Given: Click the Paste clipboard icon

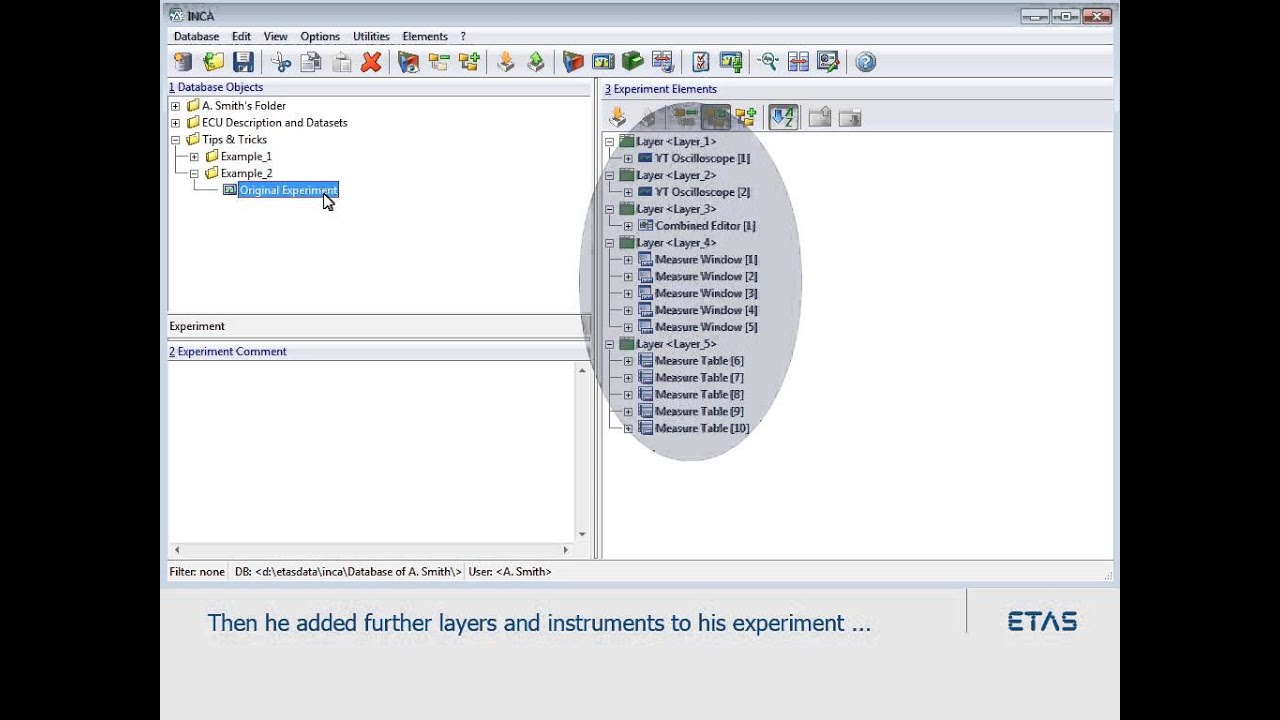Looking at the screenshot, I should (x=341, y=62).
